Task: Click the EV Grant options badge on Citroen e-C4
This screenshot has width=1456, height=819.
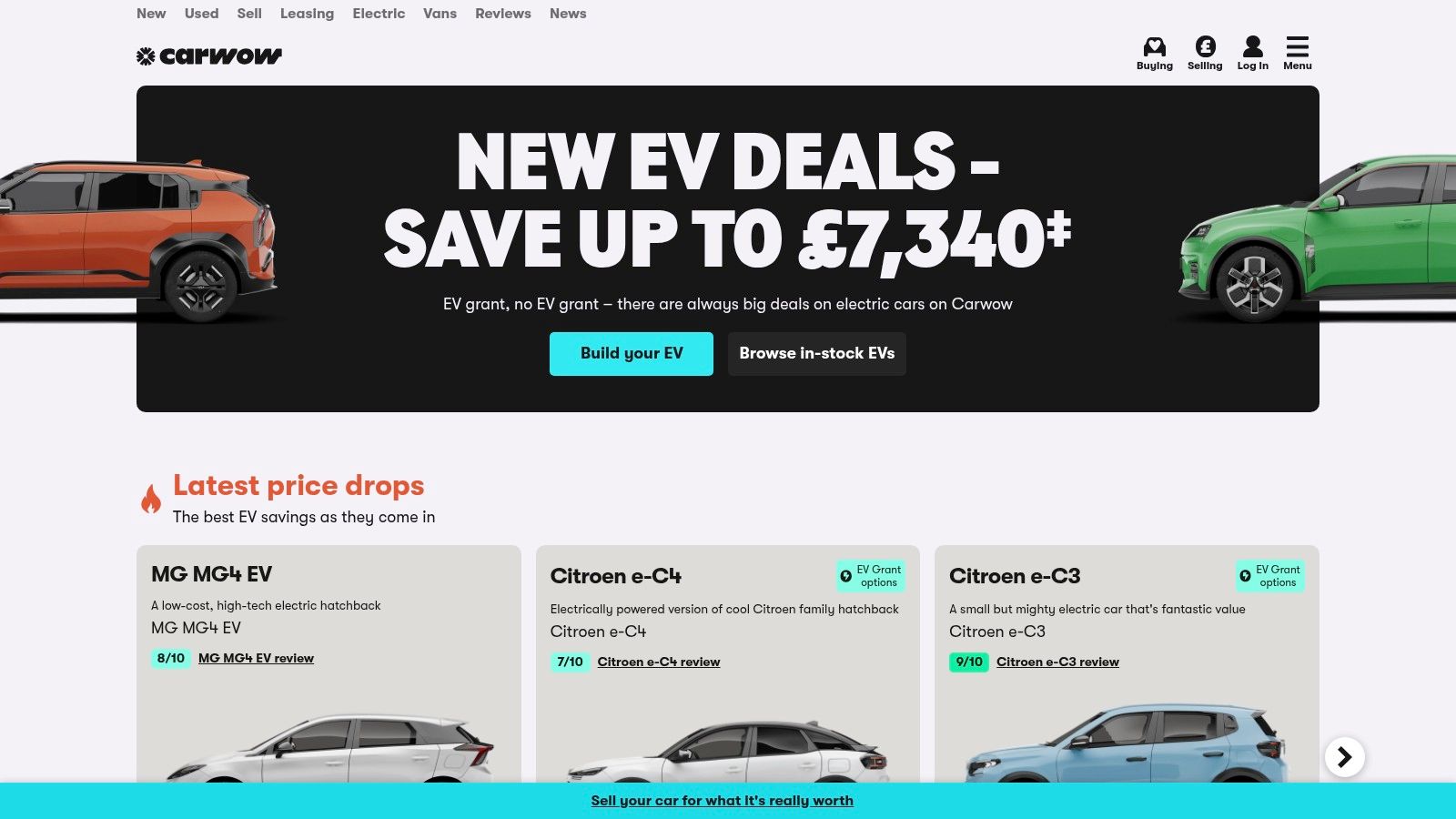Action: [871, 576]
